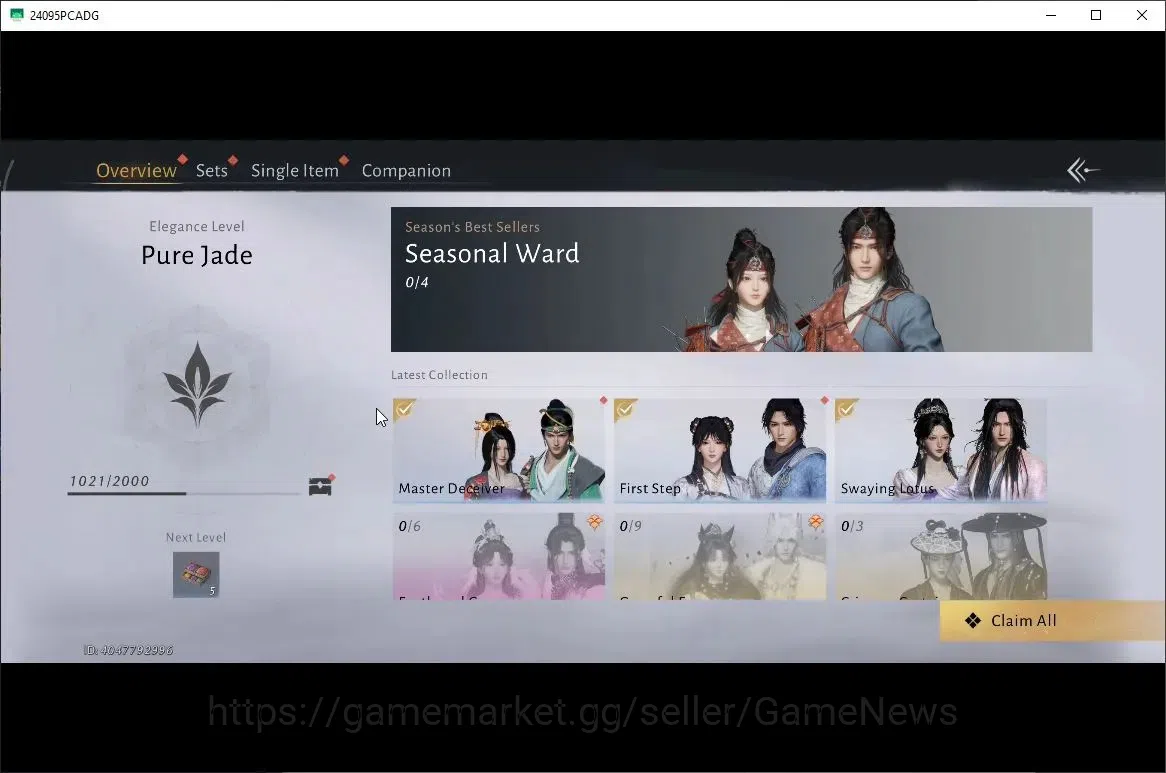
Task: Click the Latest Collection heading
Action: coord(439,375)
